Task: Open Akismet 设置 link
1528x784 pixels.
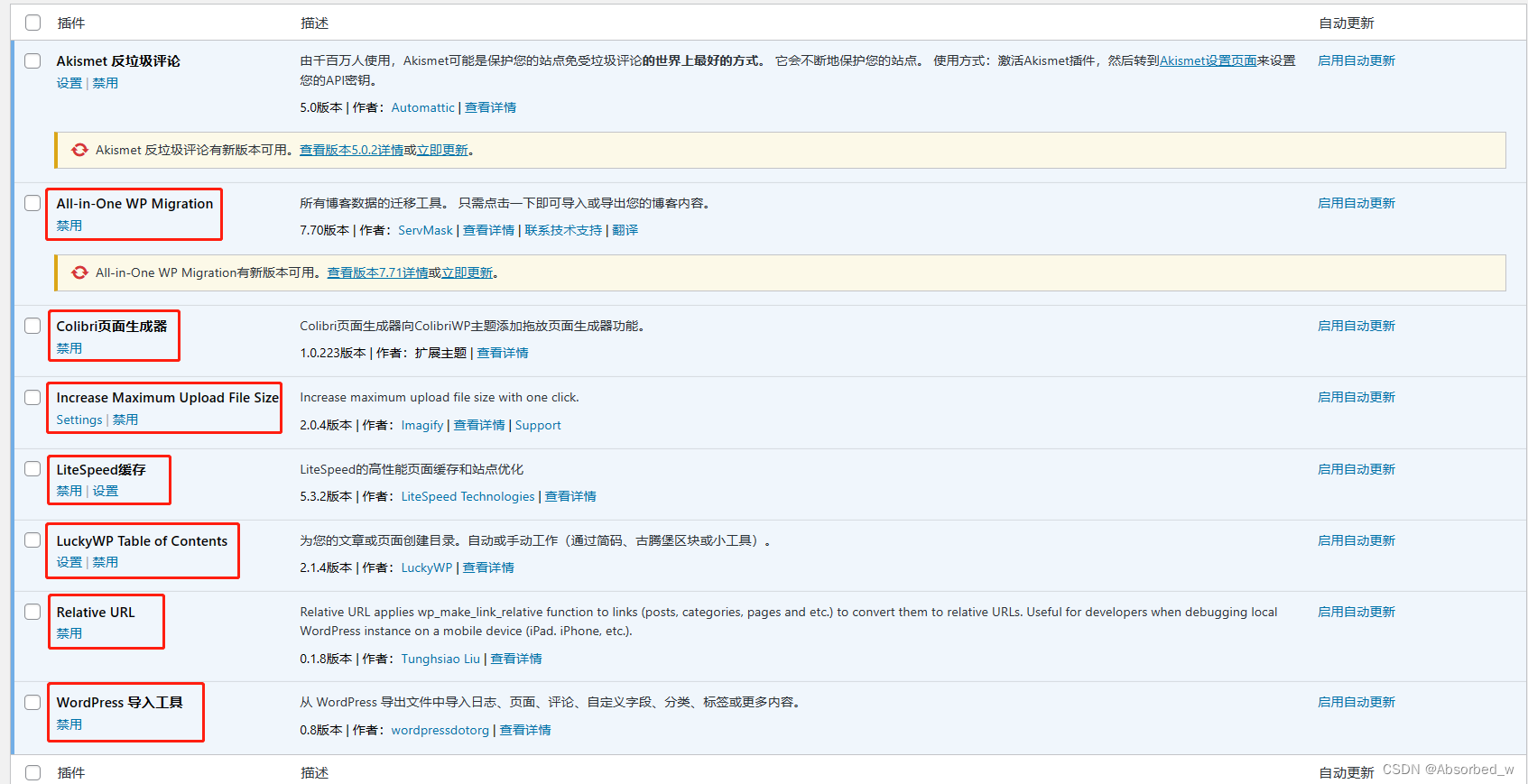Action: (x=69, y=83)
